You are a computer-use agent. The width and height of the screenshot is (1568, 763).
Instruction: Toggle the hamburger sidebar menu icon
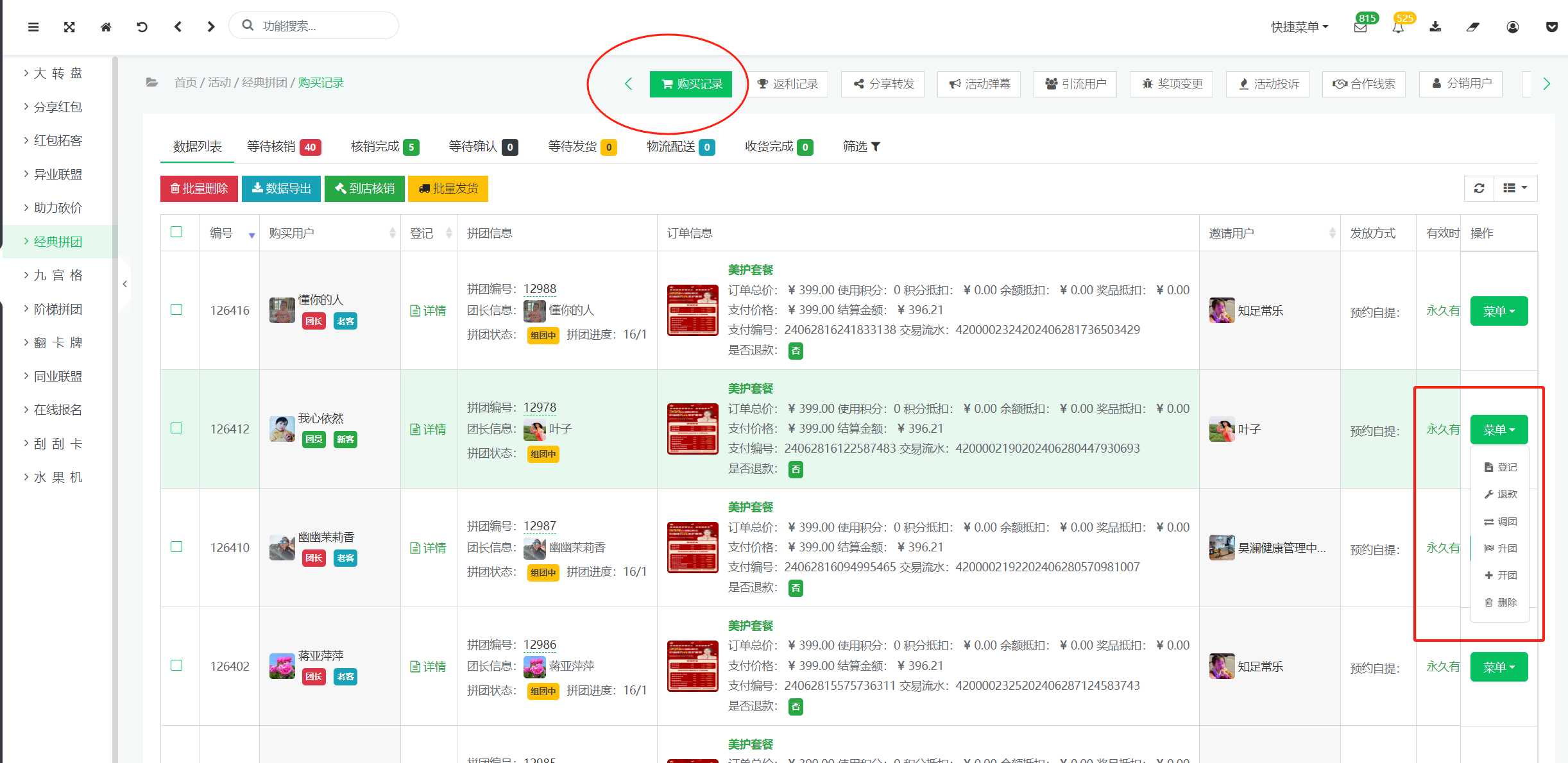click(x=33, y=27)
